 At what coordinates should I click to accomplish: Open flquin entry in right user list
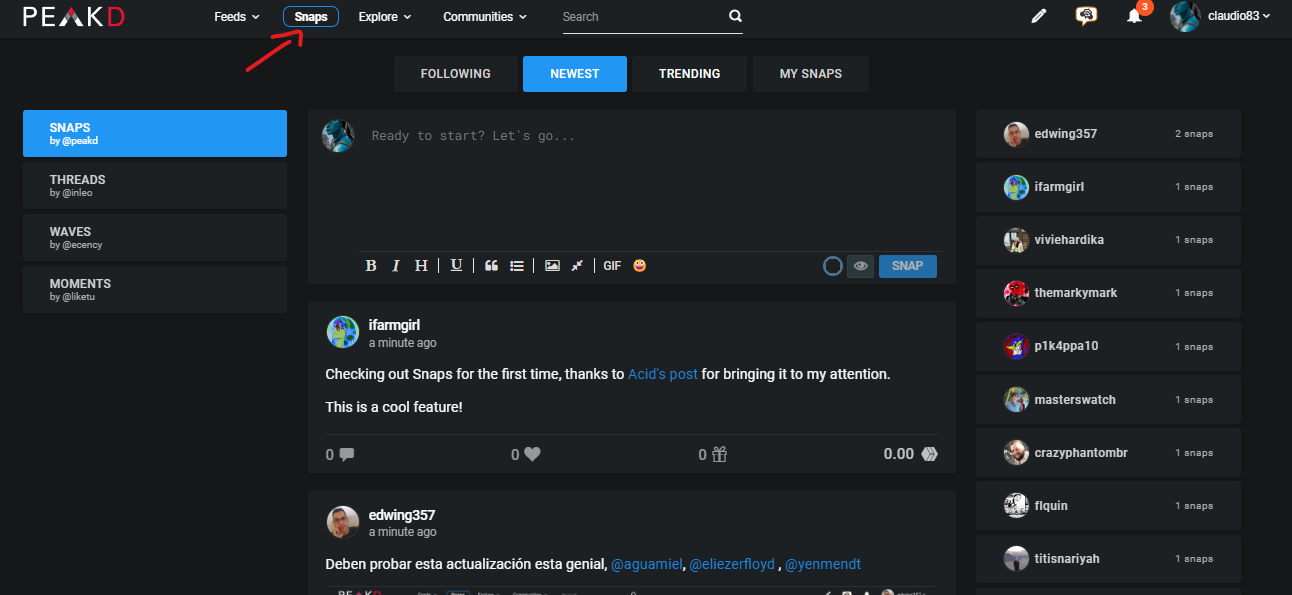[x=1108, y=505]
